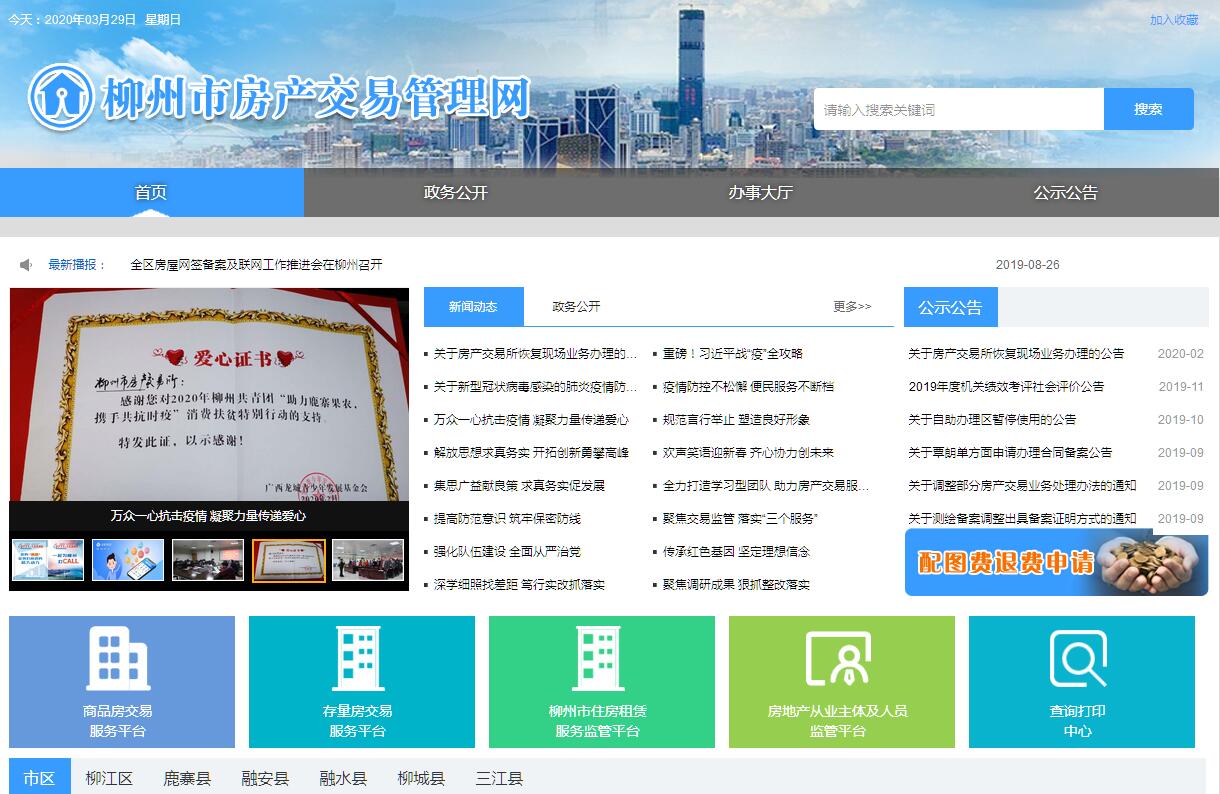This screenshot has width=1220, height=794.
Task: Click the house logo icon in header
Action: (x=61, y=98)
